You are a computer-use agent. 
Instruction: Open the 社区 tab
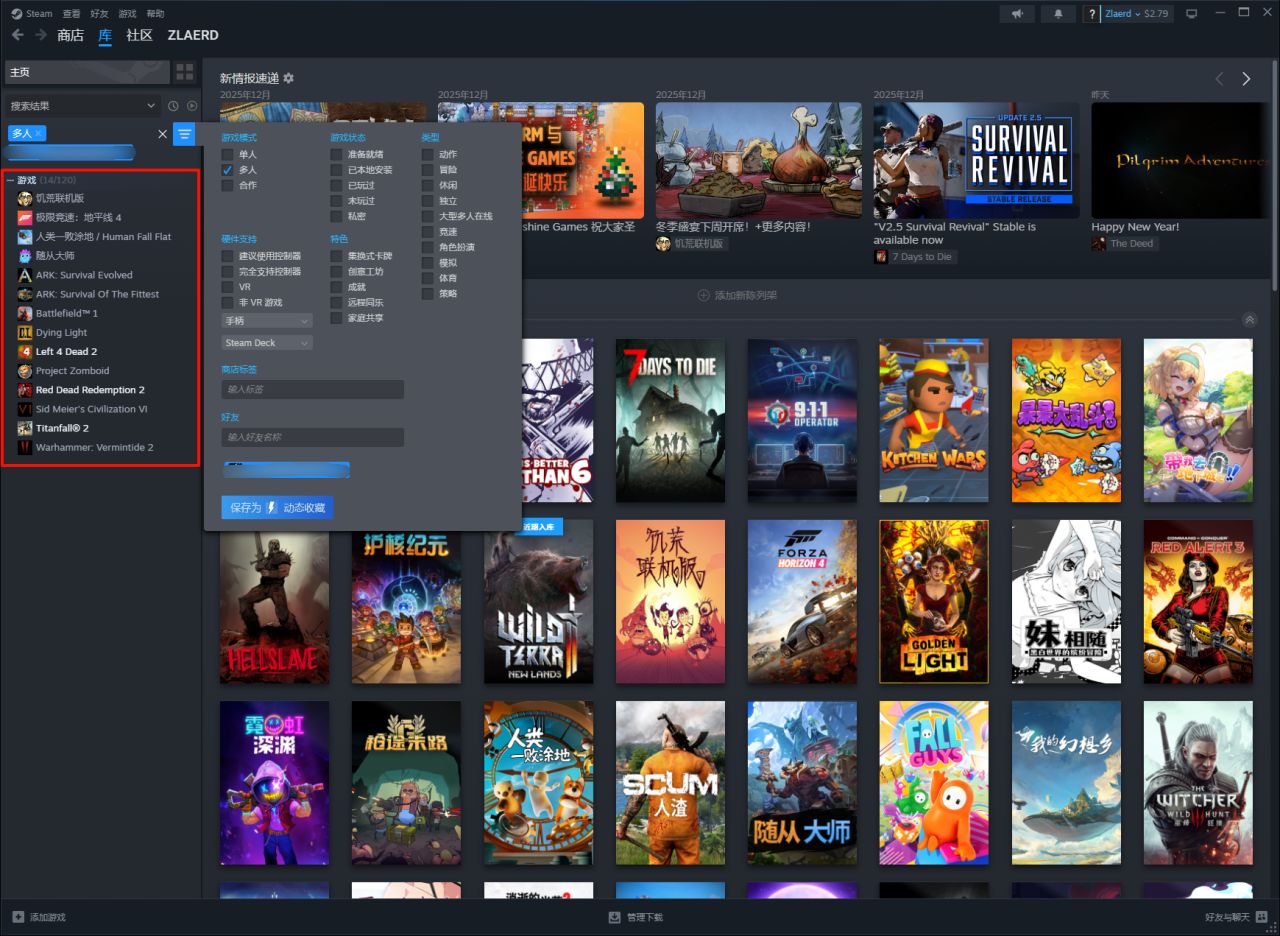tap(139, 35)
